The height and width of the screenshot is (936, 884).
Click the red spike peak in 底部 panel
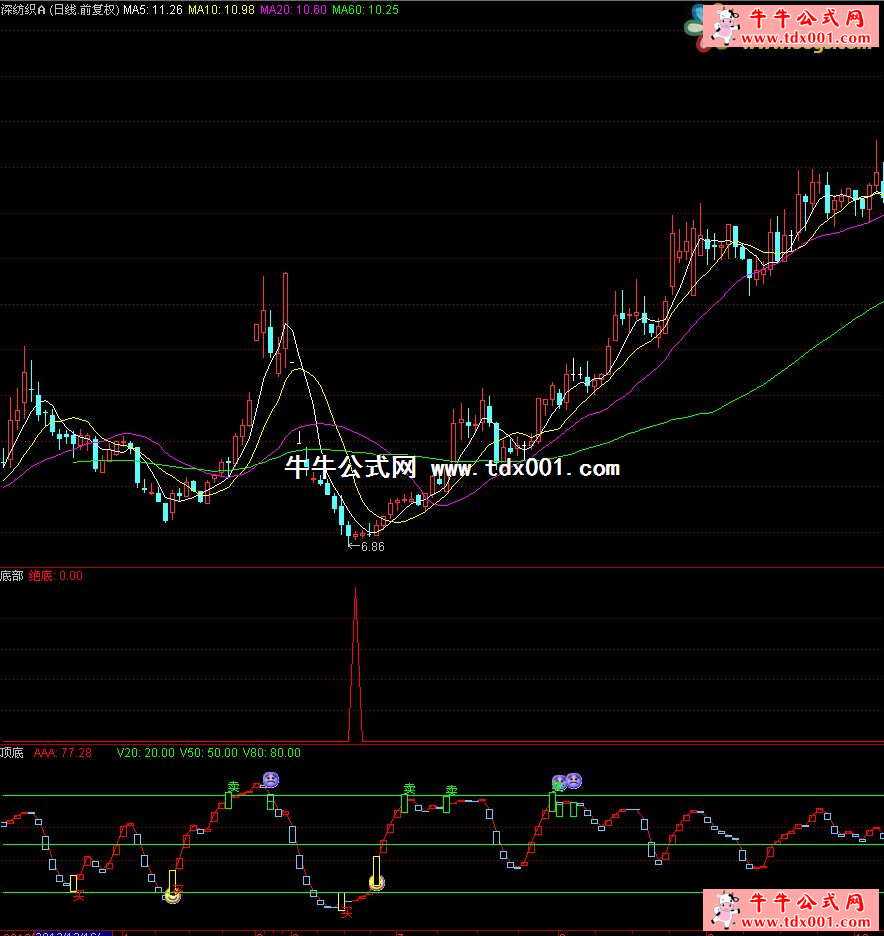pyautogui.click(x=355, y=592)
